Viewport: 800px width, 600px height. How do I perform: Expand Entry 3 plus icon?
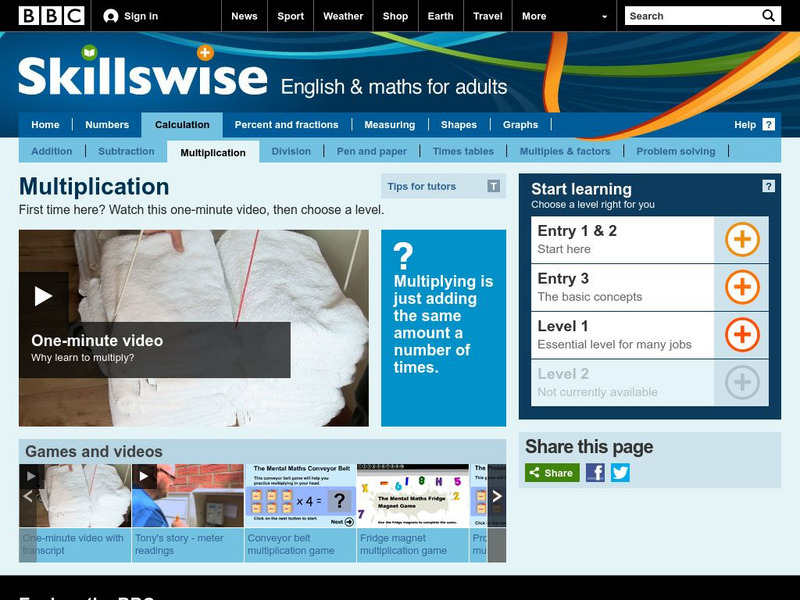coord(742,287)
